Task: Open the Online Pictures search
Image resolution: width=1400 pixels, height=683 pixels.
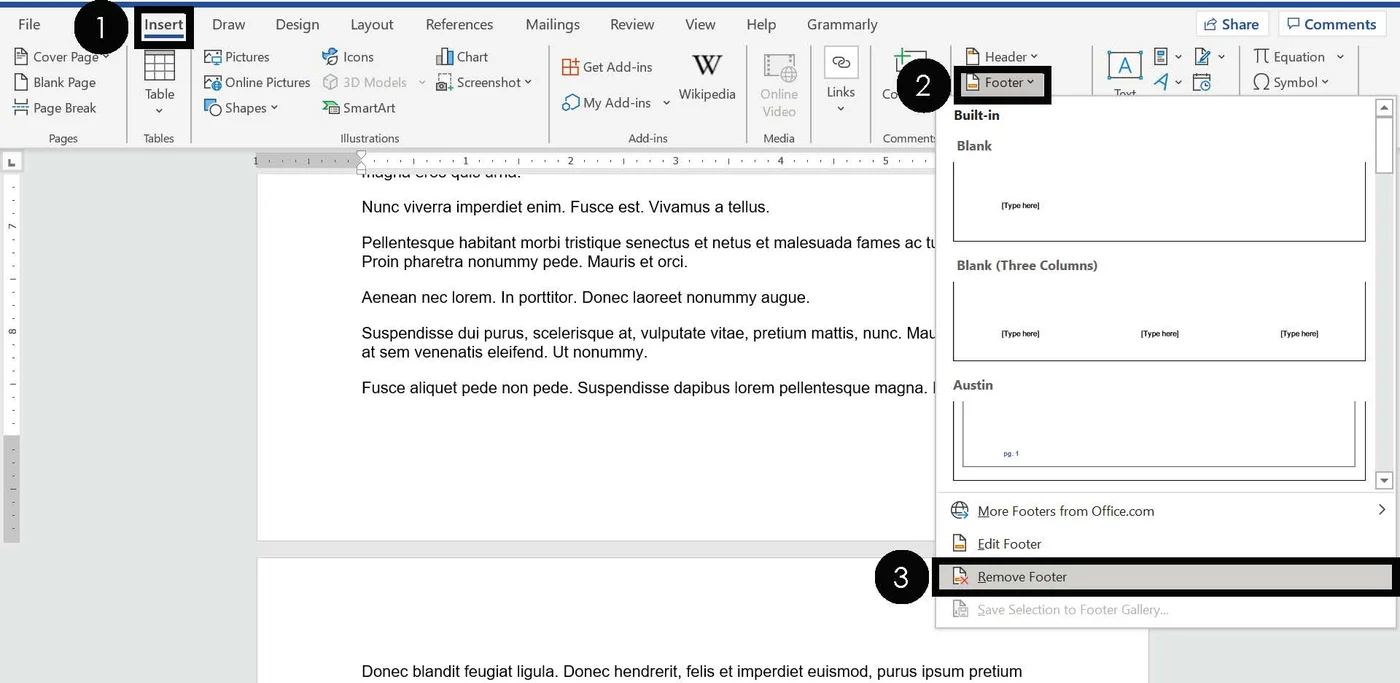Action: (x=257, y=82)
